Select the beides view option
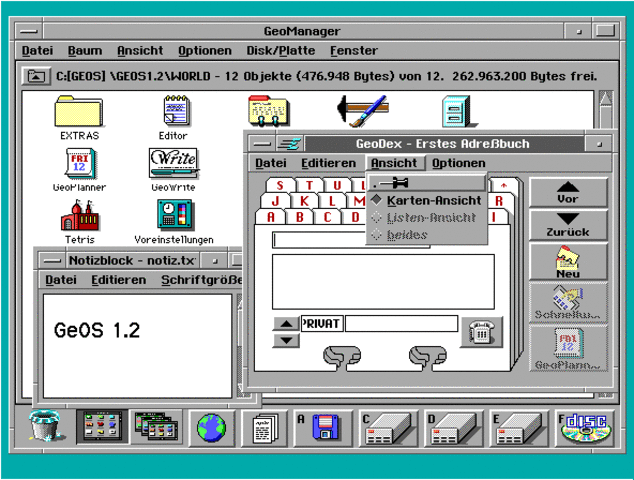Viewport: 634px width, 480px height. [x=427, y=235]
